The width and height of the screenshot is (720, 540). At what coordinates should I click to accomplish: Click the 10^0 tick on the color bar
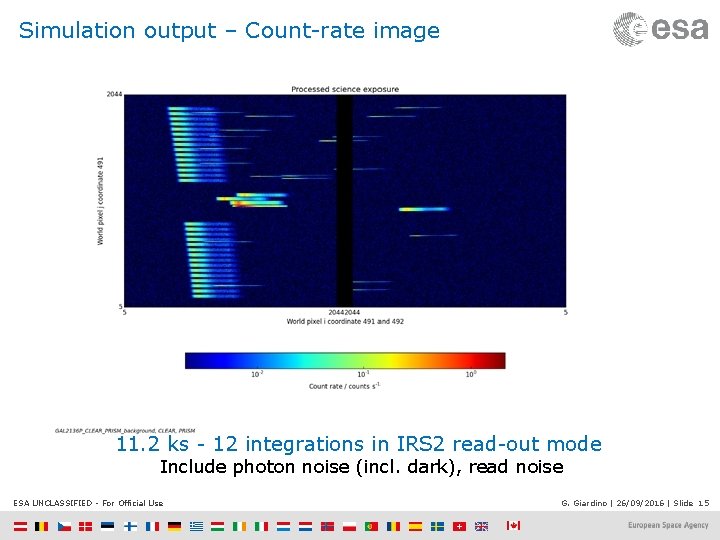pyautogui.click(x=471, y=374)
